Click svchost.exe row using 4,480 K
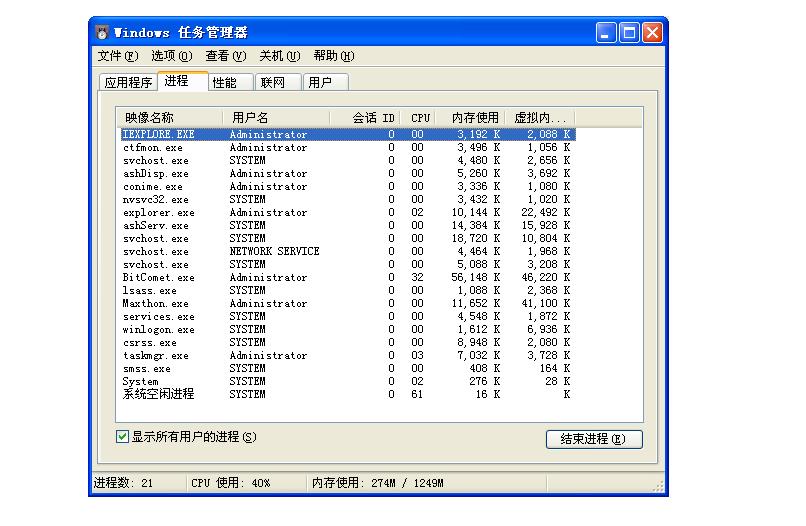Image resolution: width=806 pixels, height=526 pixels. (x=348, y=160)
